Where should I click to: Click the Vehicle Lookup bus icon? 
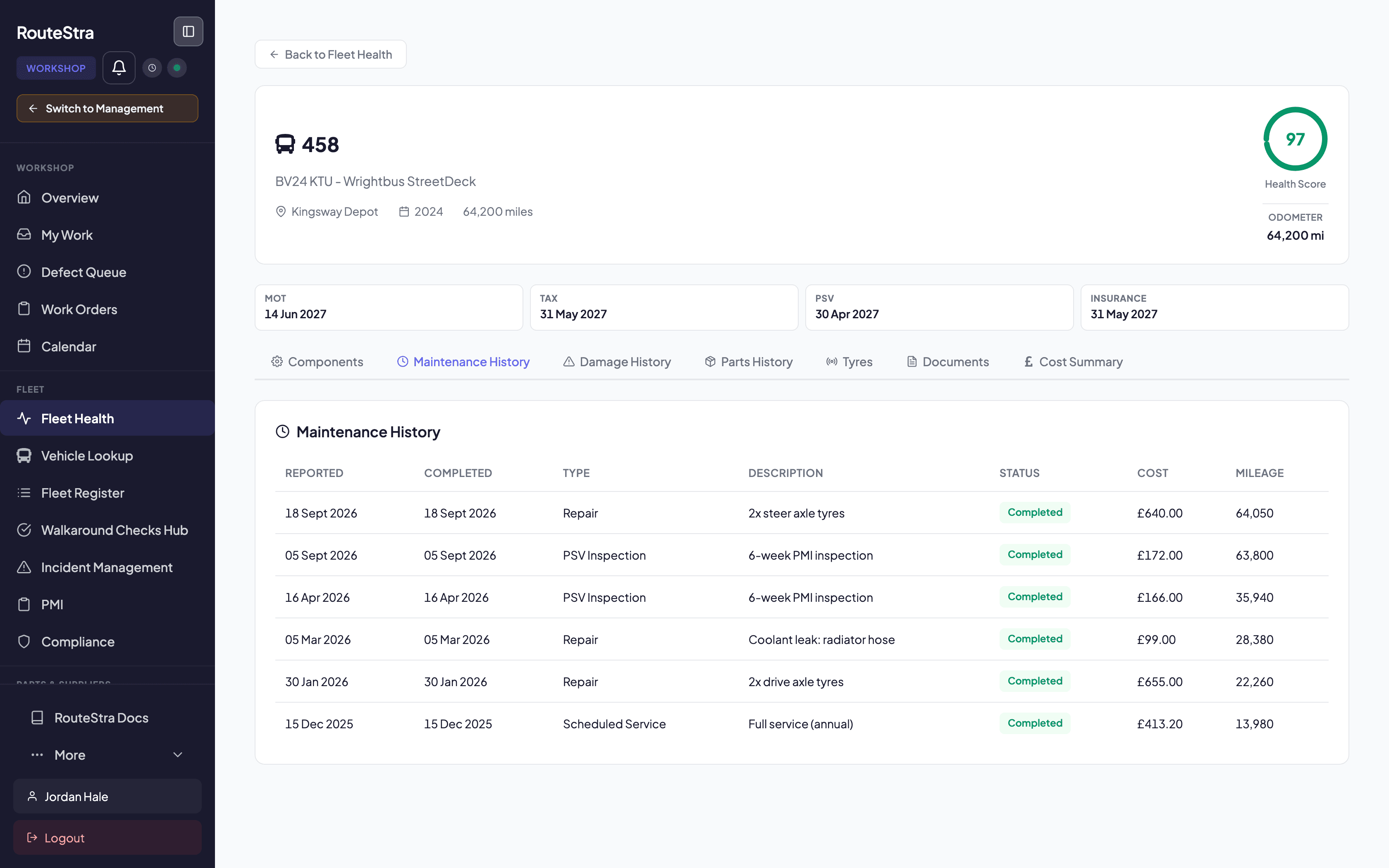[24, 455]
